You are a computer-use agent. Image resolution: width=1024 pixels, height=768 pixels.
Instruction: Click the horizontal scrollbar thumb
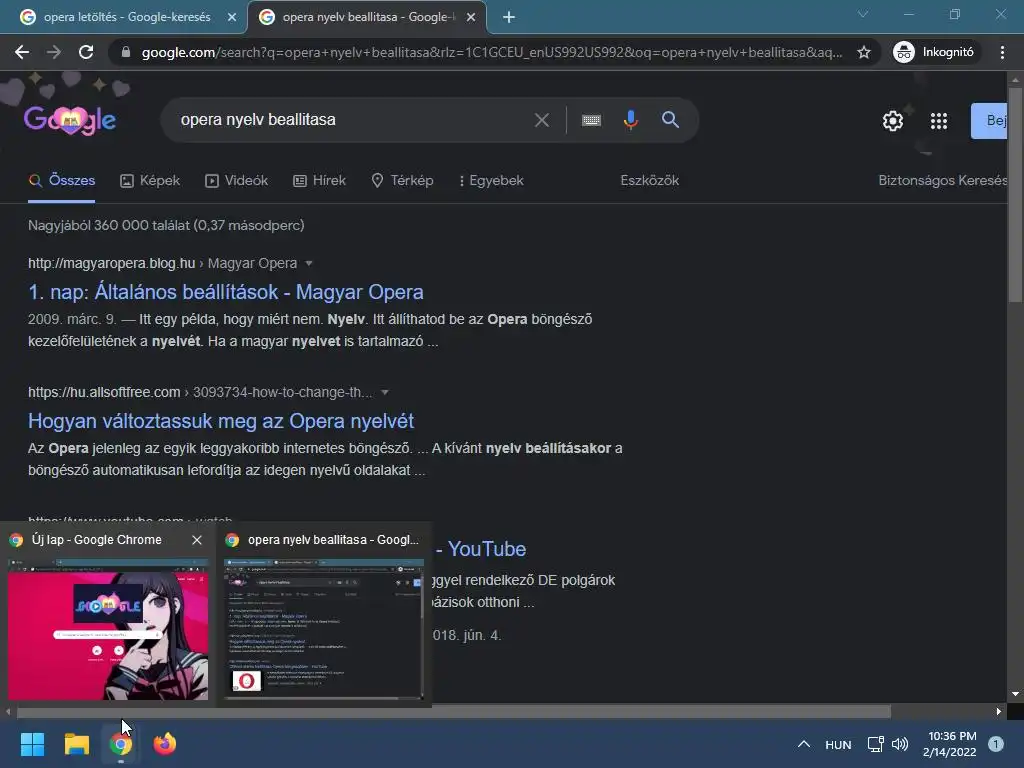tap(453, 712)
